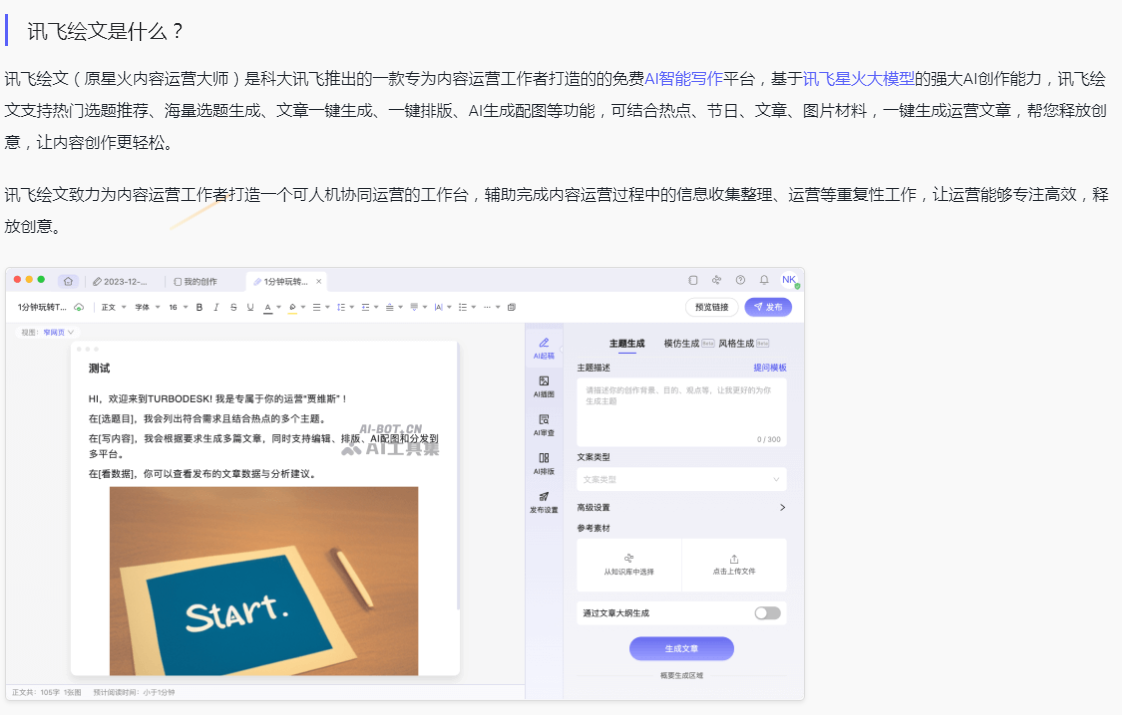
Task: Open the notebook icon in the top bar
Action: [x=693, y=281]
